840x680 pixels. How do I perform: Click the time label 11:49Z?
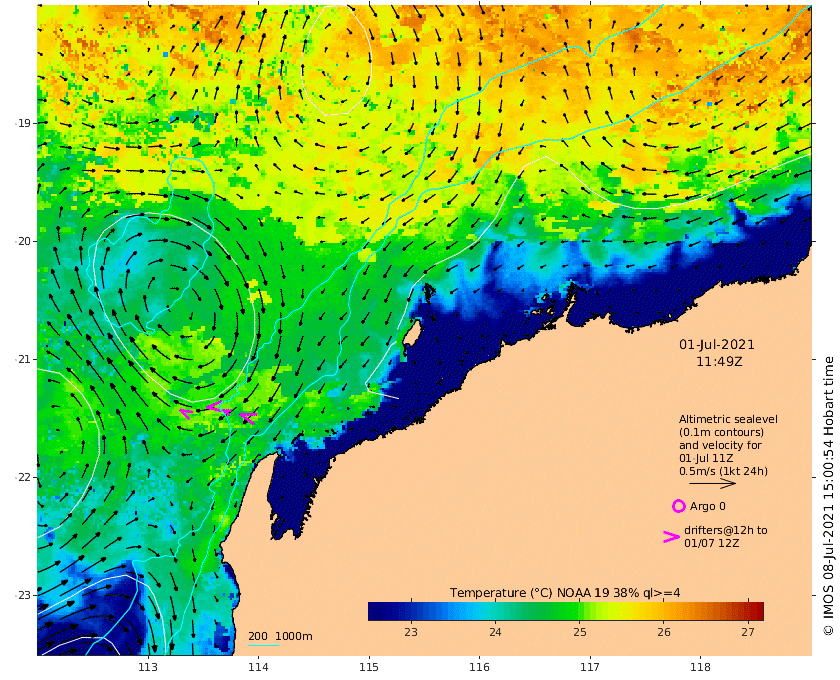pos(719,362)
